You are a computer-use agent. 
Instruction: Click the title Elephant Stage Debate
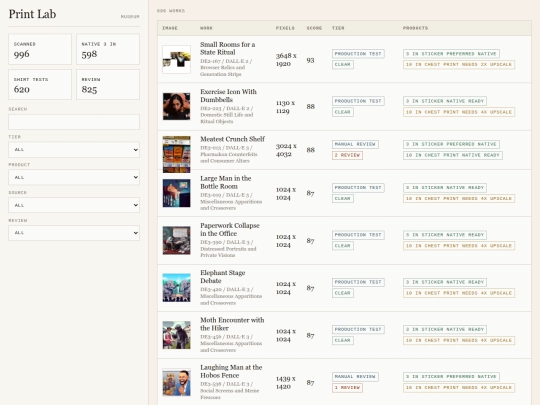coord(222,277)
